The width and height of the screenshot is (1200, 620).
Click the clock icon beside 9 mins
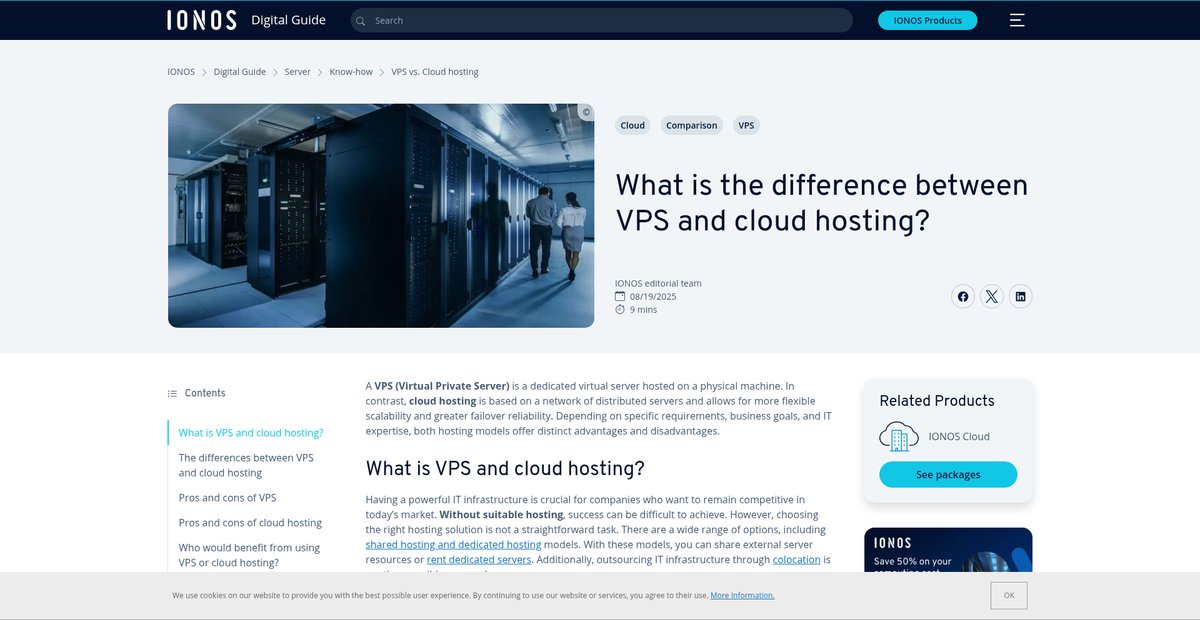tap(620, 310)
